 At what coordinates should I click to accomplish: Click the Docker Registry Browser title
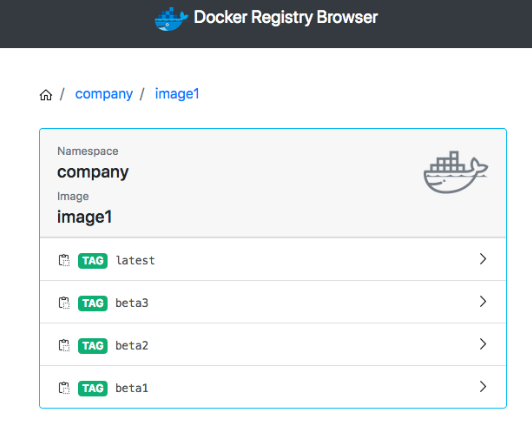pyautogui.click(x=286, y=17)
